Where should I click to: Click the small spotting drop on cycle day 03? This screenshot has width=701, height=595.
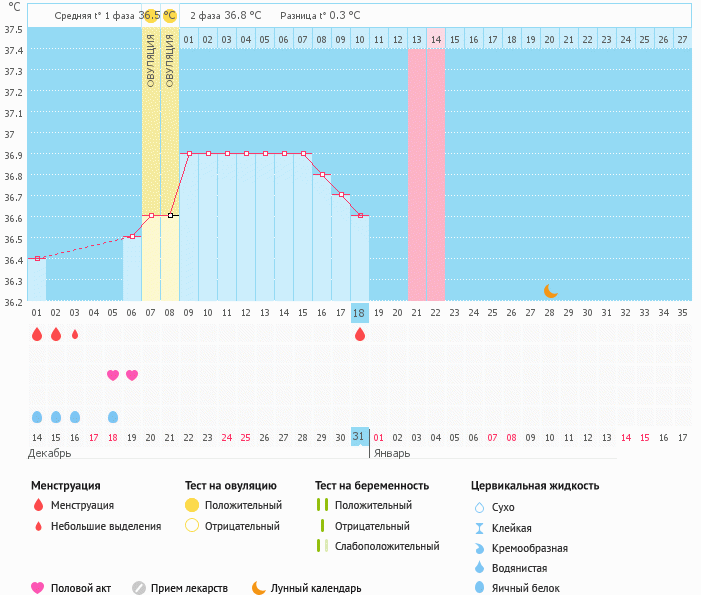coord(75,334)
